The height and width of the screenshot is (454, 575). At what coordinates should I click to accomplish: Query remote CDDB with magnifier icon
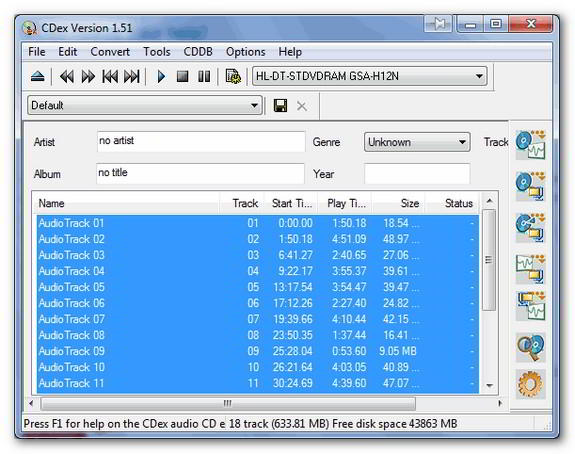click(x=530, y=347)
